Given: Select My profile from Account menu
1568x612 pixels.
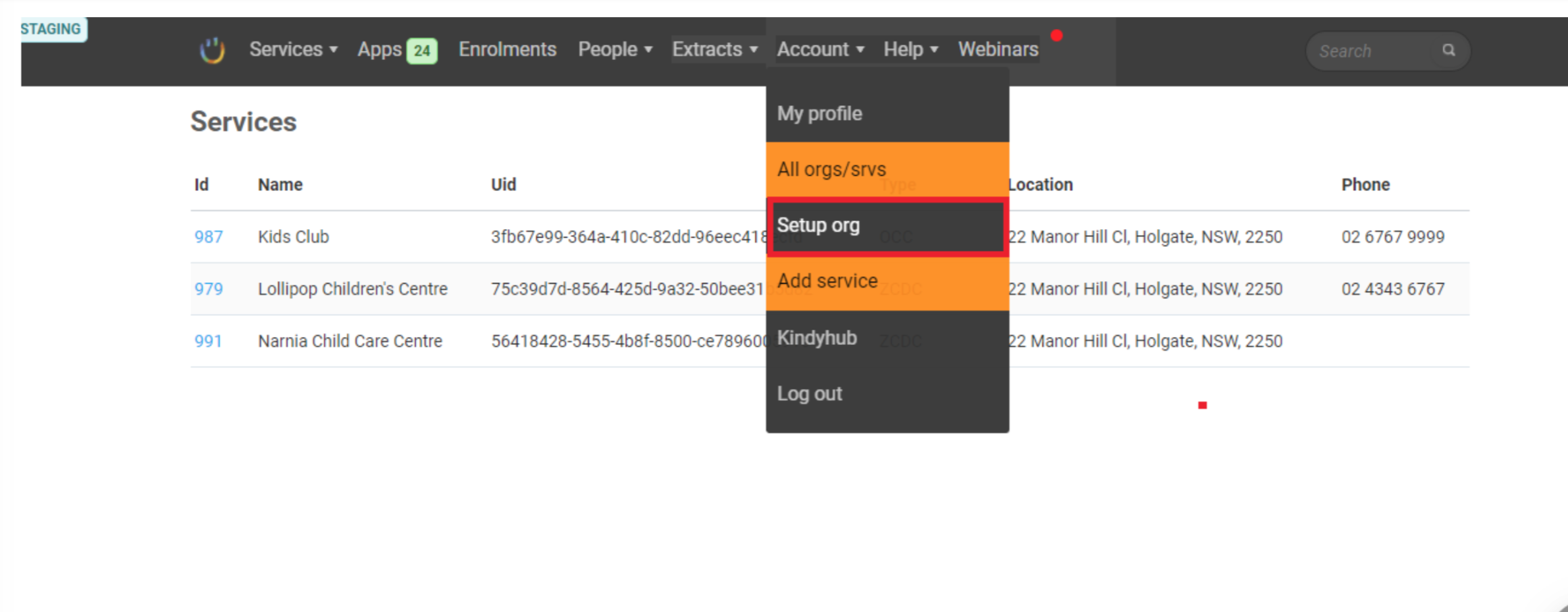Looking at the screenshot, I should pos(887,113).
